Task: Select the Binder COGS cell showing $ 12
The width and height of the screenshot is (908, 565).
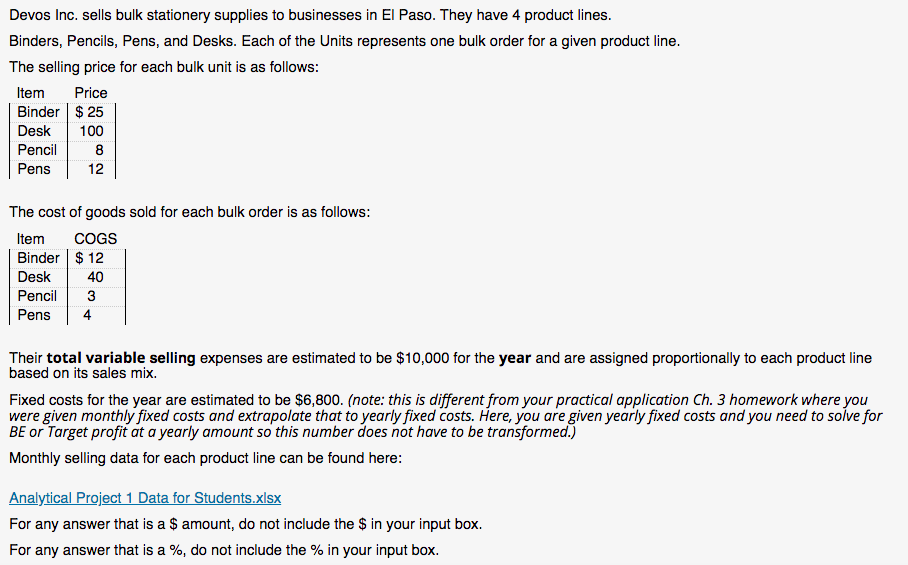Action: (90, 258)
